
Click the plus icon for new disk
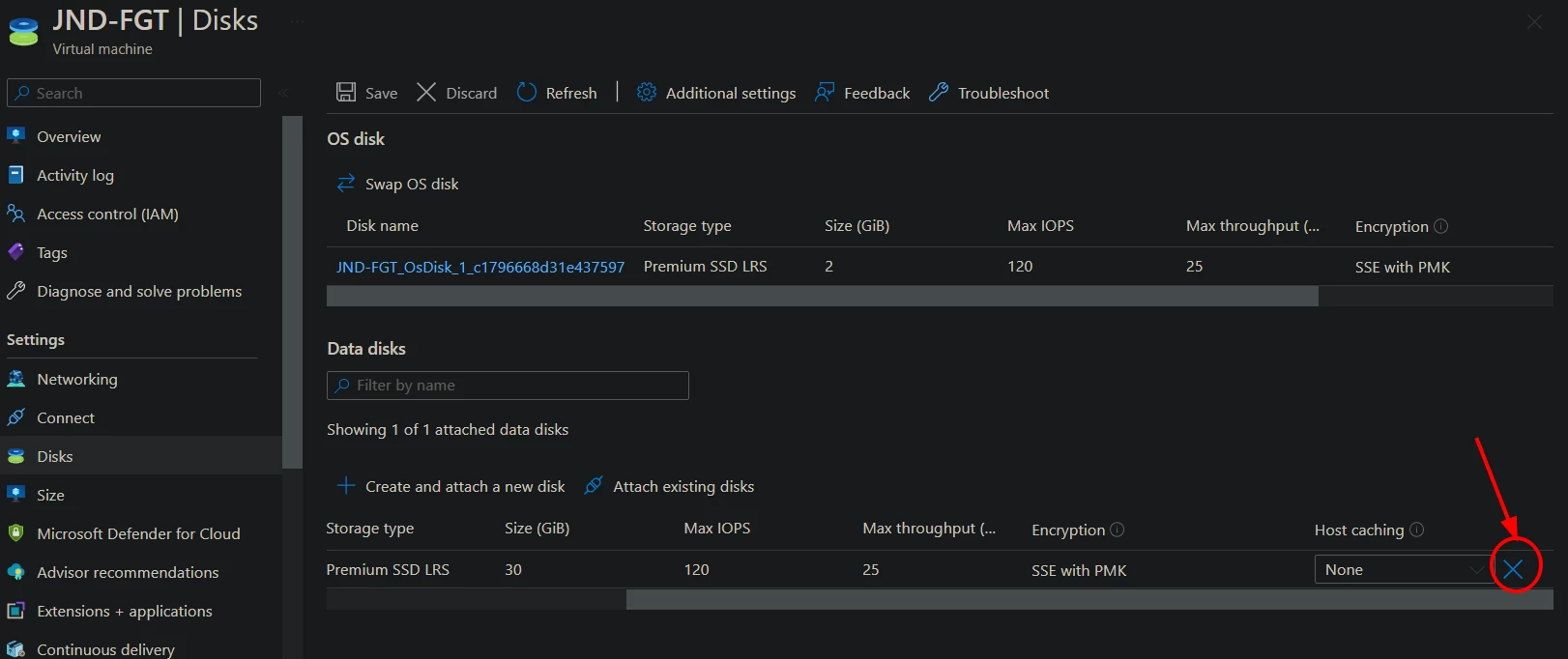346,485
